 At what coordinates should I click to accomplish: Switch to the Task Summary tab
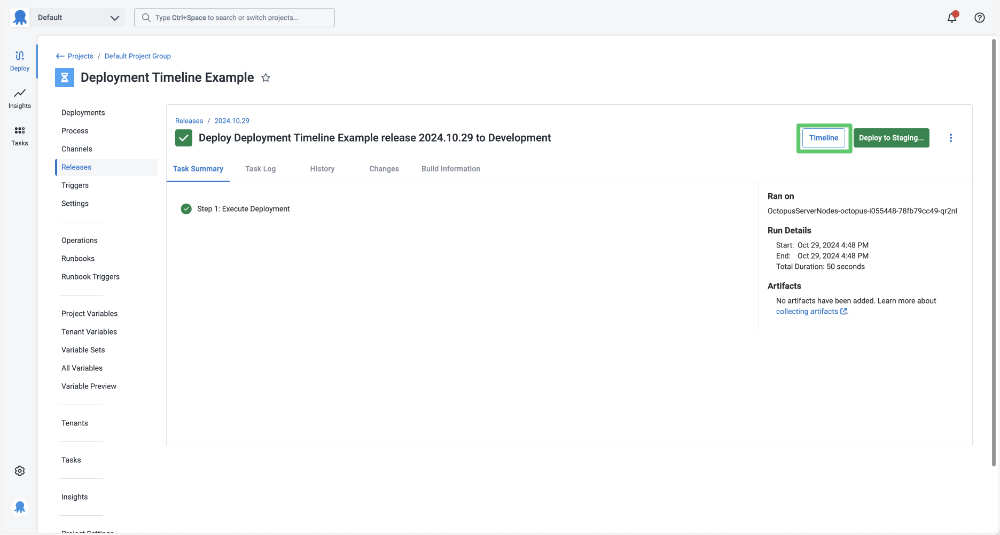(x=198, y=169)
